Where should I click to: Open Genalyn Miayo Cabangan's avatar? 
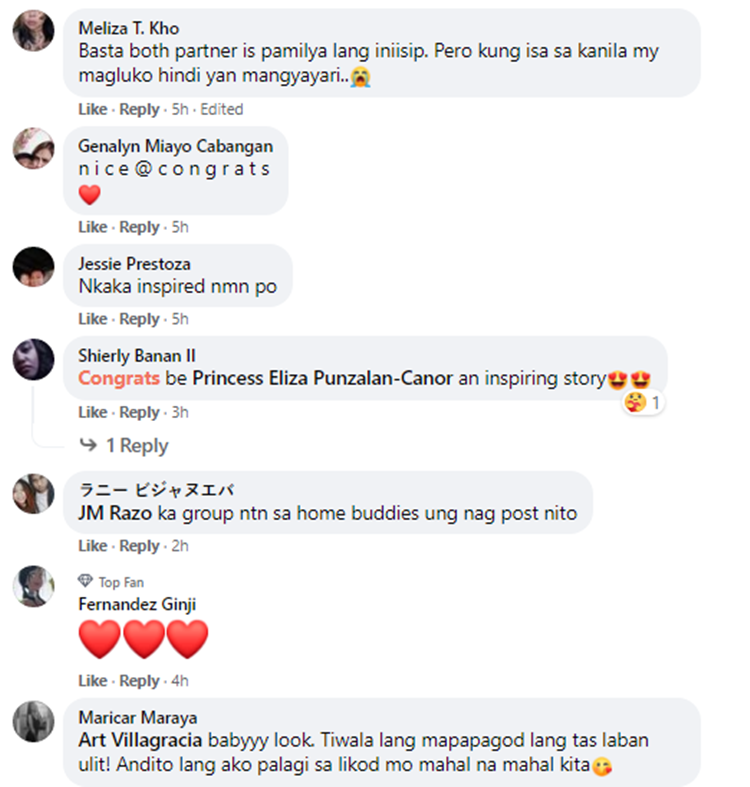(x=34, y=149)
